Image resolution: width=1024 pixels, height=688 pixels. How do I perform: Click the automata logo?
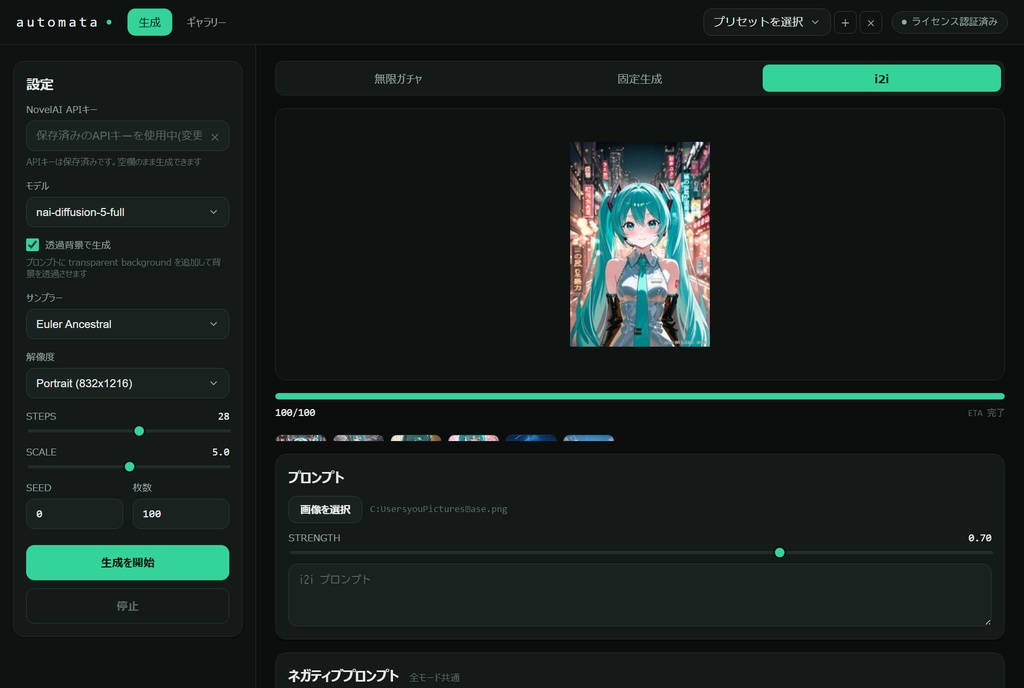57,22
